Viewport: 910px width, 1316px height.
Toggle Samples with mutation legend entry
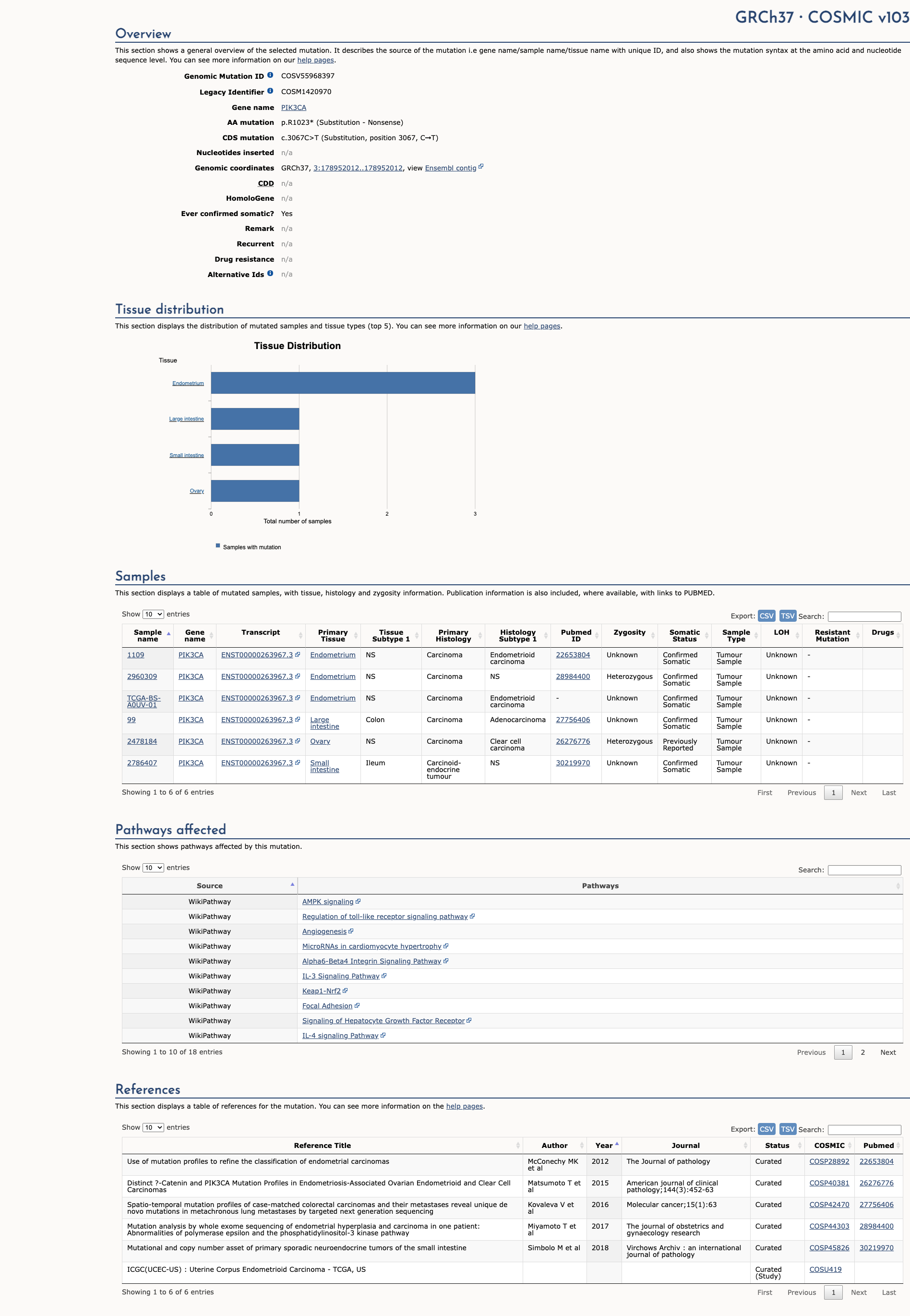249,547
